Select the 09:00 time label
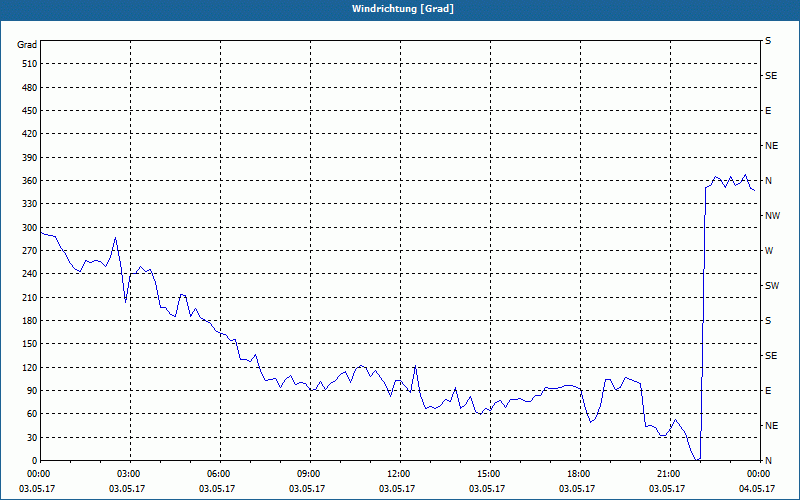The image size is (800, 500). 310,474
